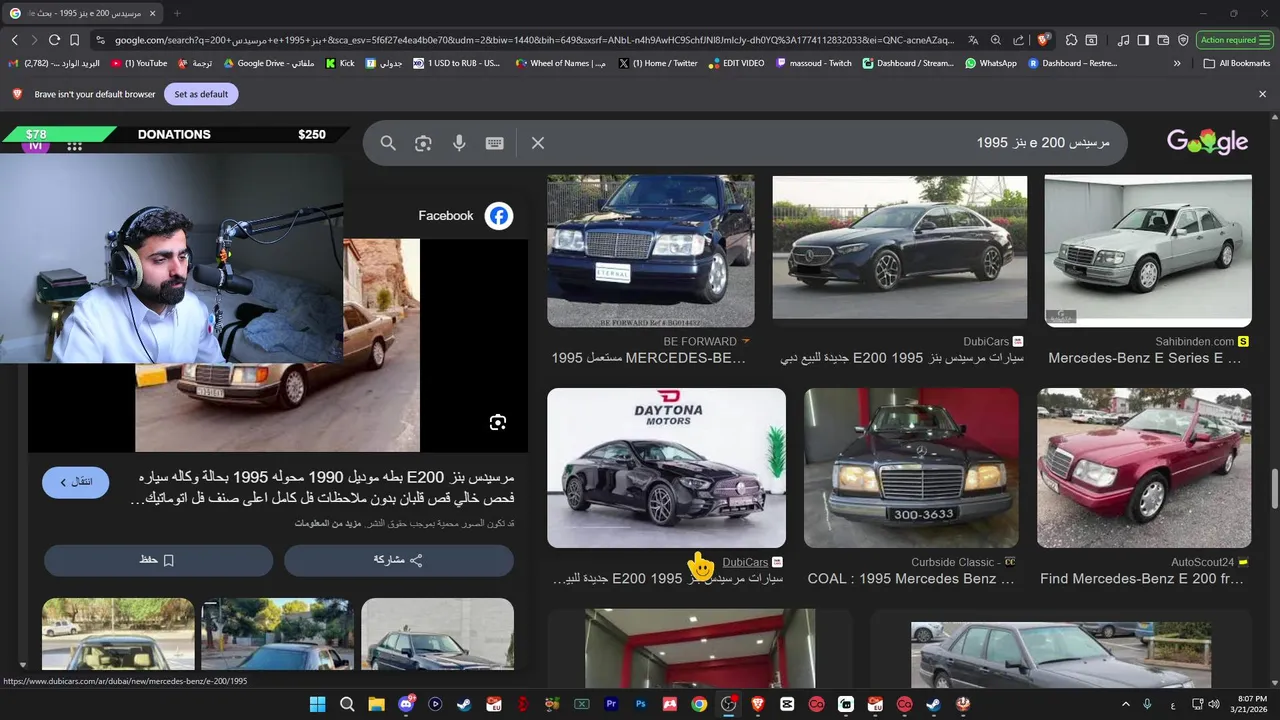Click DubiCars source link under Daytona image
The height and width of the screenshot is (720, 1280).
tap(745, 562)
